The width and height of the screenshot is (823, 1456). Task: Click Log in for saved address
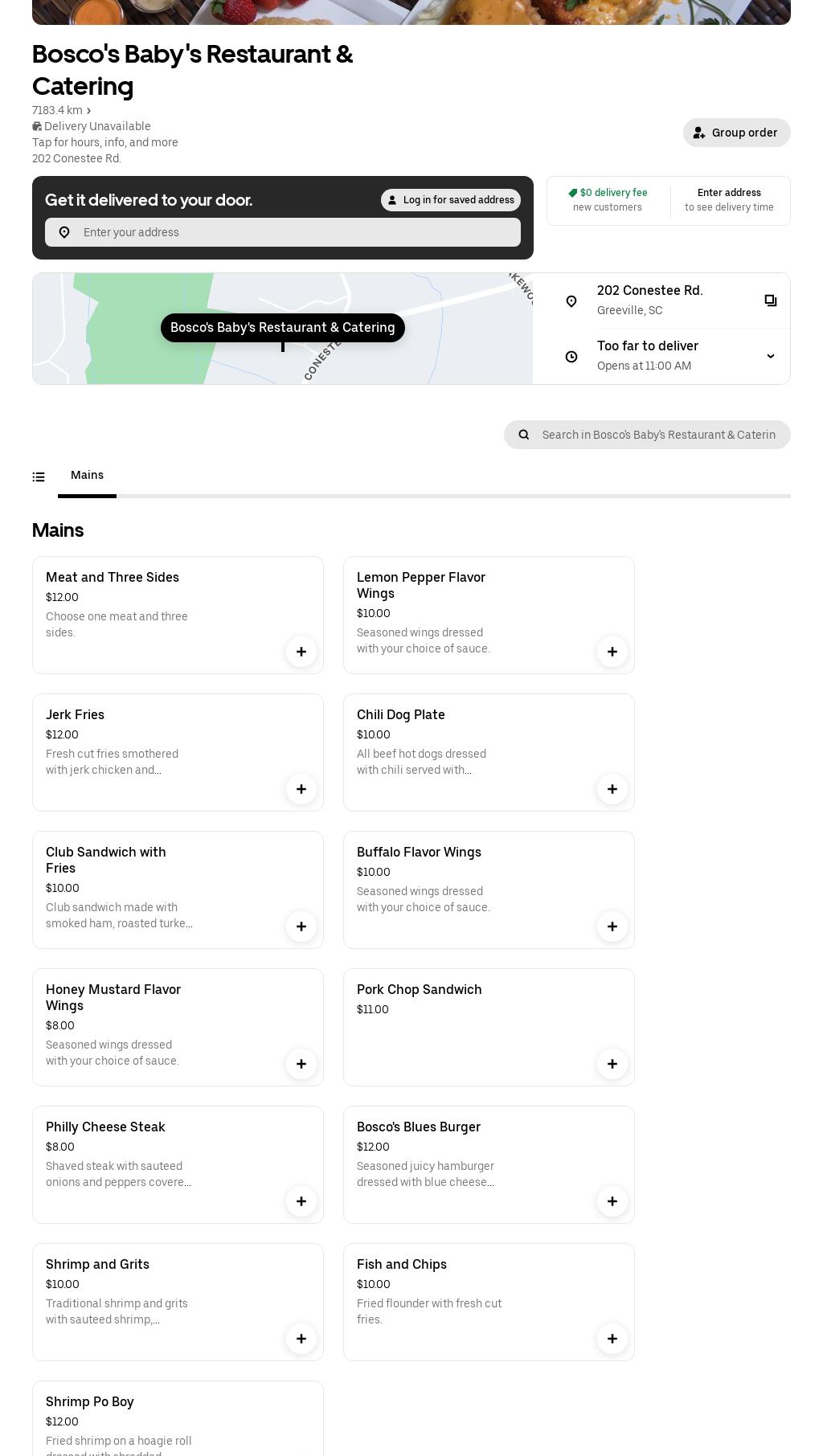450,200
